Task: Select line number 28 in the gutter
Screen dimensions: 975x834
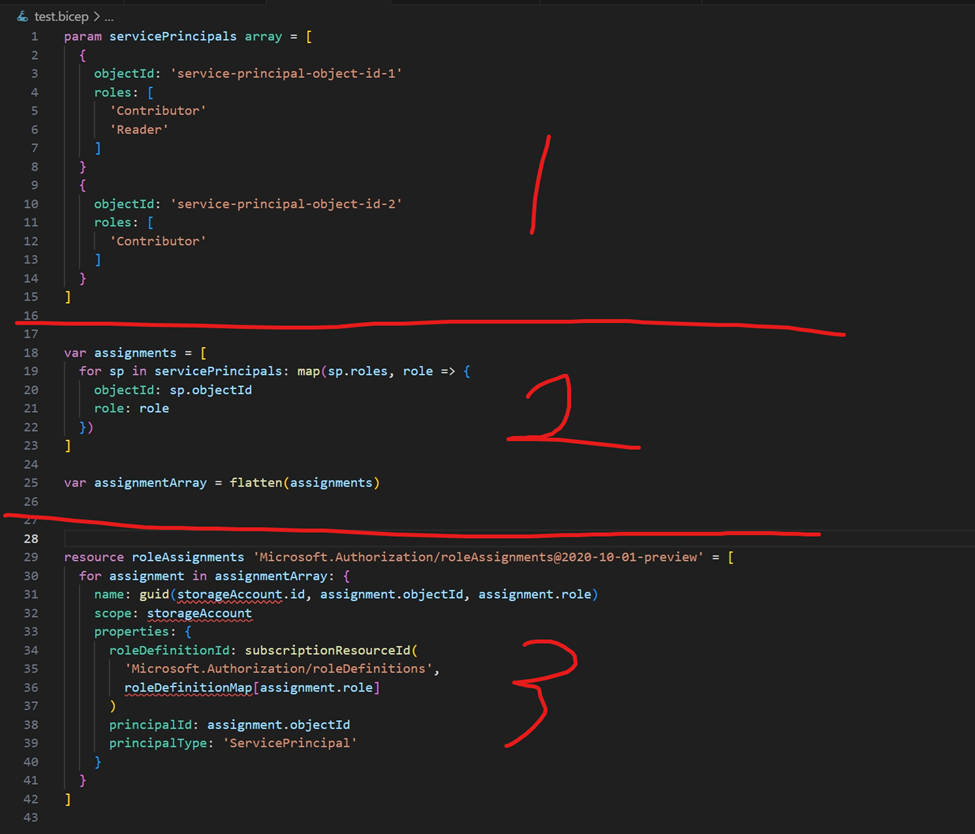Action: point(31,538)
